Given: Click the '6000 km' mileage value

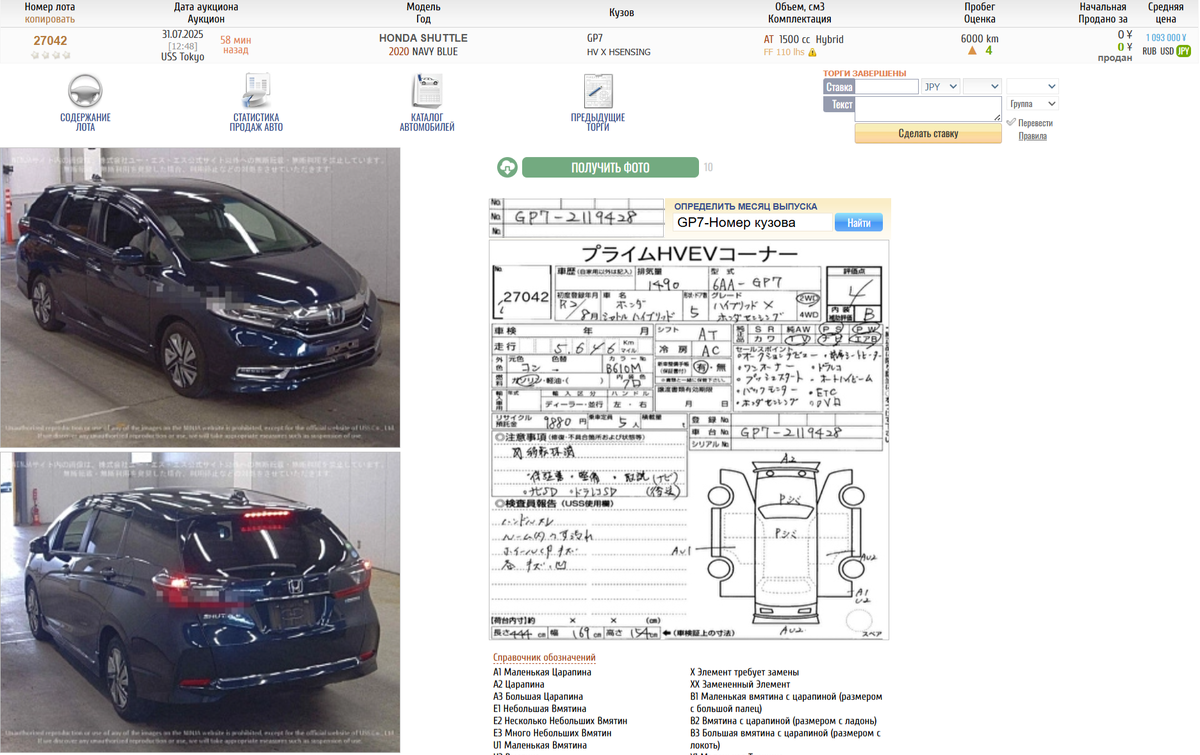Looking at the screenshot, I should (x=980, y=38).
